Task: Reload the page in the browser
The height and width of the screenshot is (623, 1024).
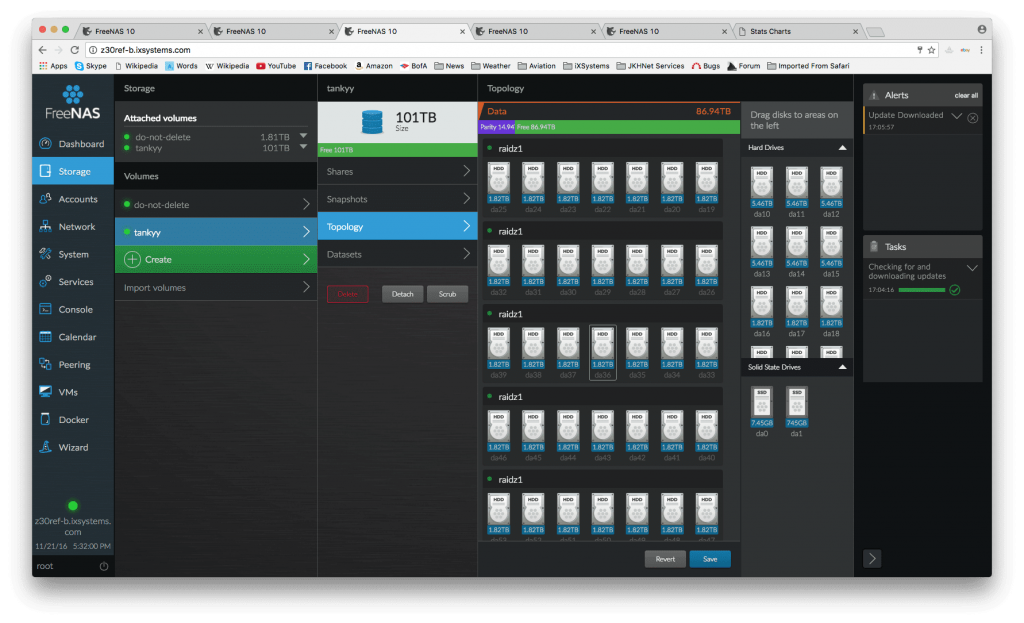Action: (74, 50)
